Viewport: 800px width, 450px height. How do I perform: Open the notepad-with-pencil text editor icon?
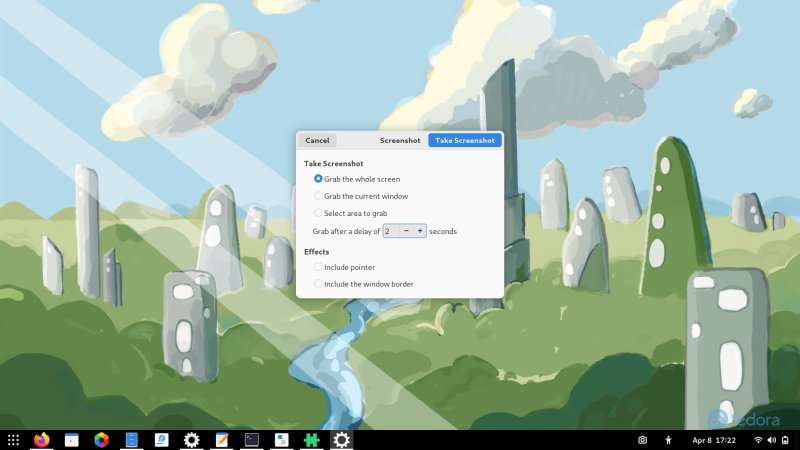[222, 440]
